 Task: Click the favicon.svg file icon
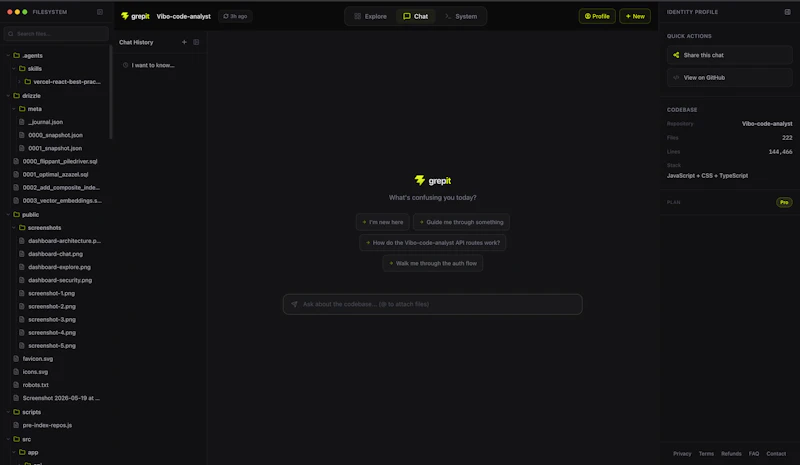point(16,359)
